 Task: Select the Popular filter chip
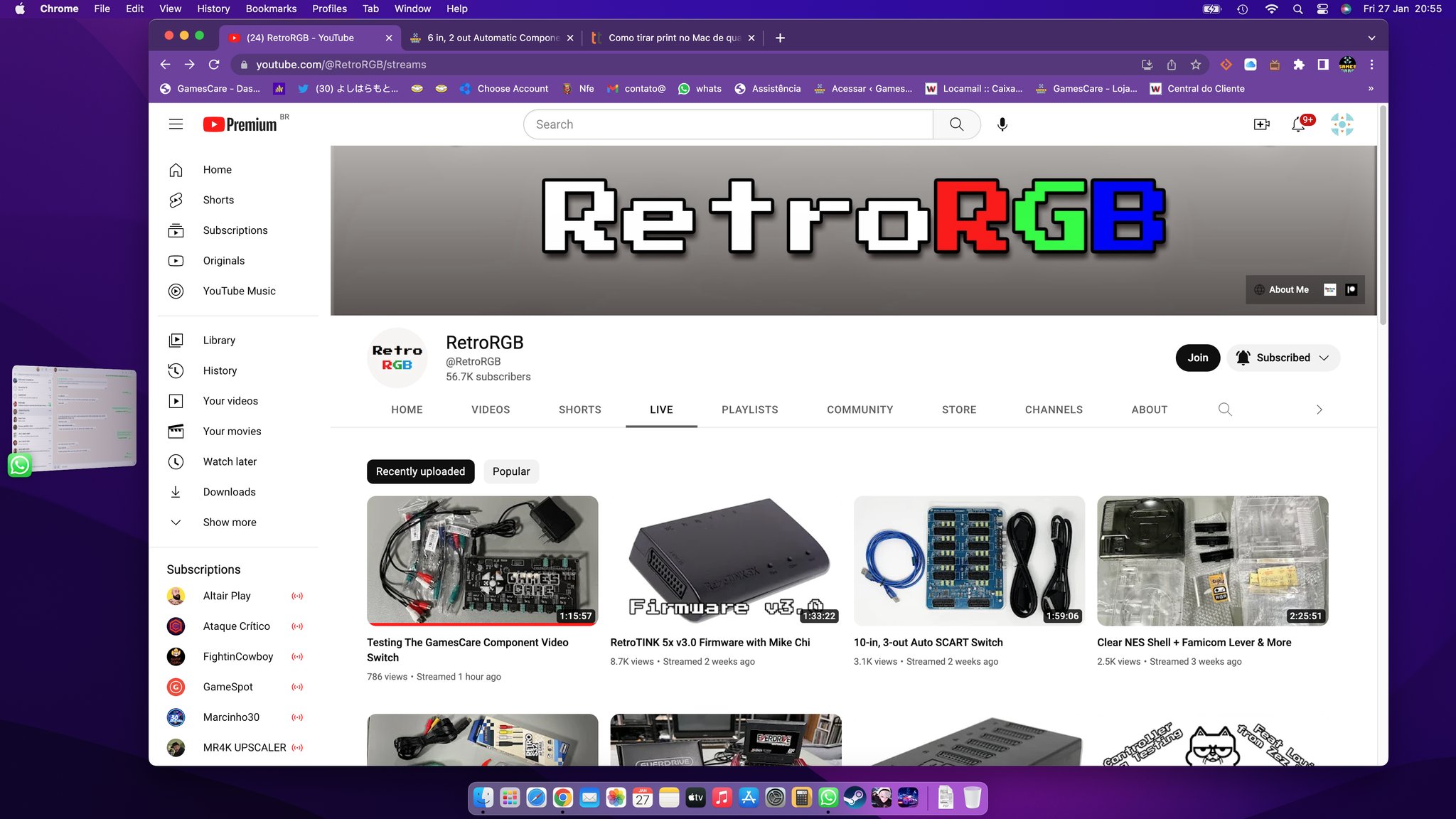pos(511,471)
